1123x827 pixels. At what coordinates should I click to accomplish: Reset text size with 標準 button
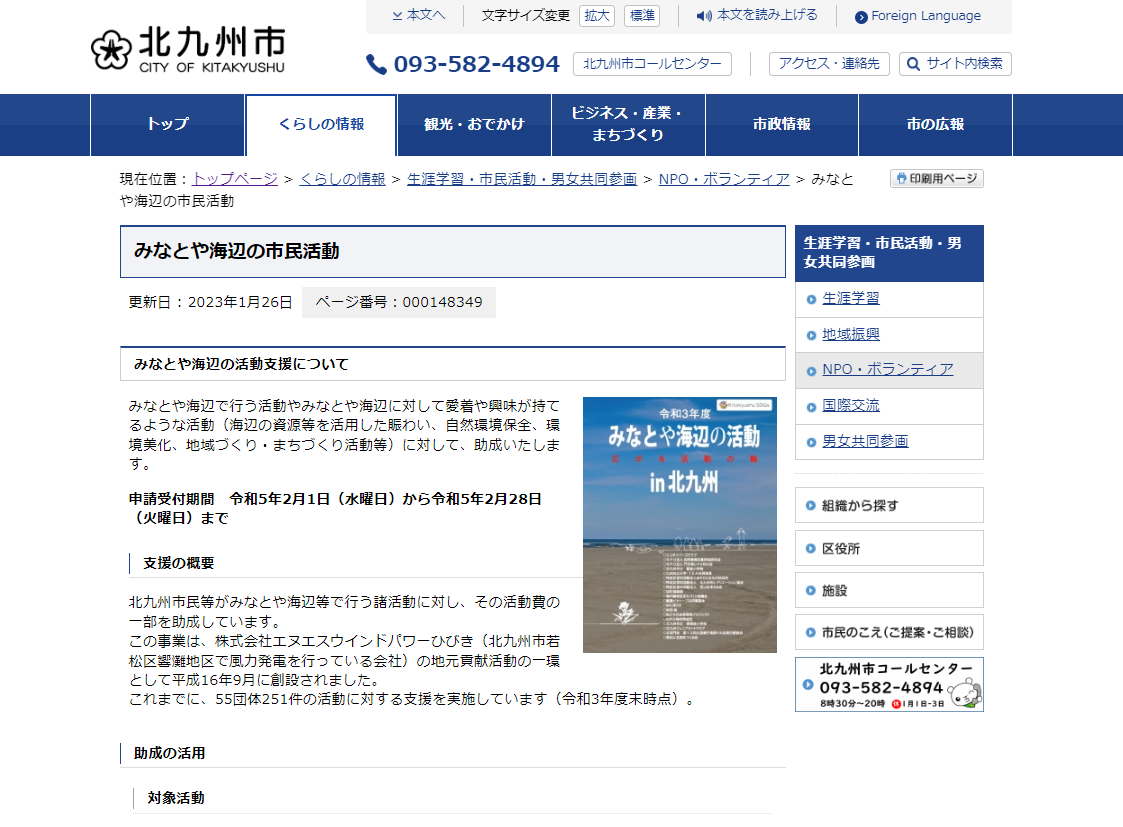pyautogui.click(x=642, y=16)
